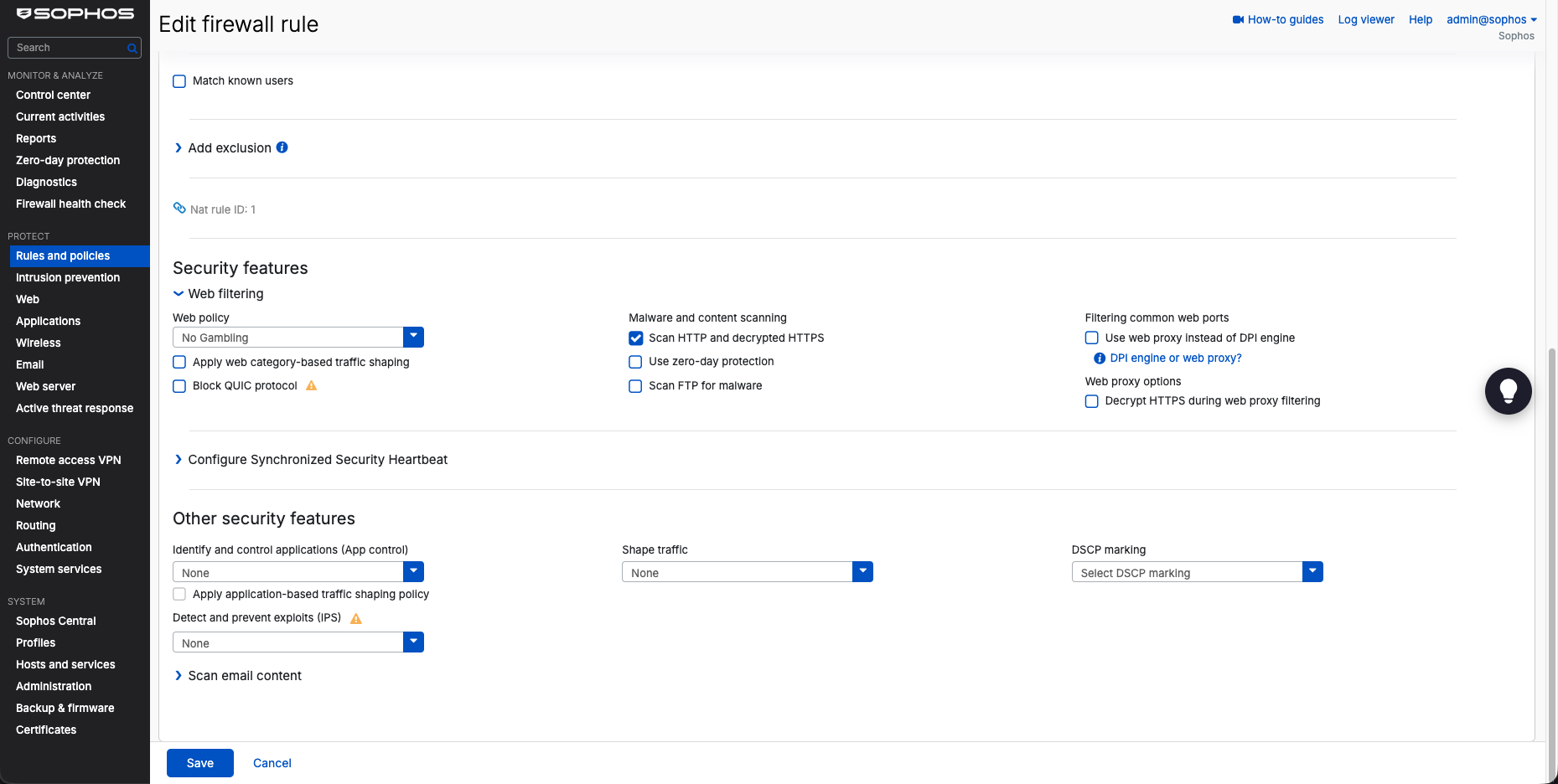This screenshot has width=1558, height=784.
Task: Open Intrusion prevention in sidebar
Action: point(68,277)
